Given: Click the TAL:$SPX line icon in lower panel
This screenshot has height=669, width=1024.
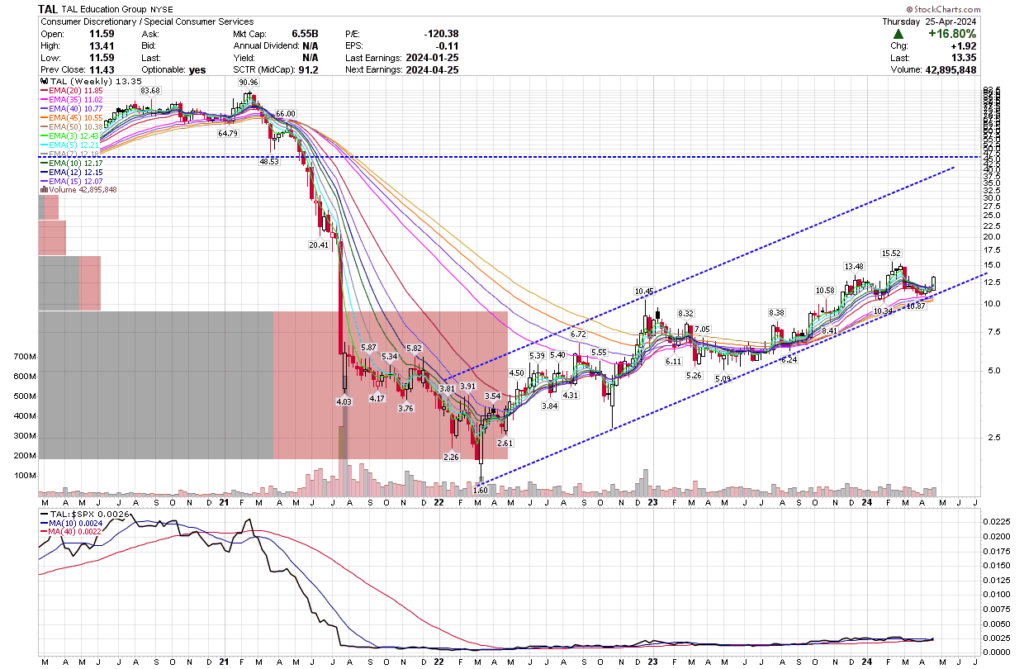Looking at the screenshot, I should (x=44, y=514).
